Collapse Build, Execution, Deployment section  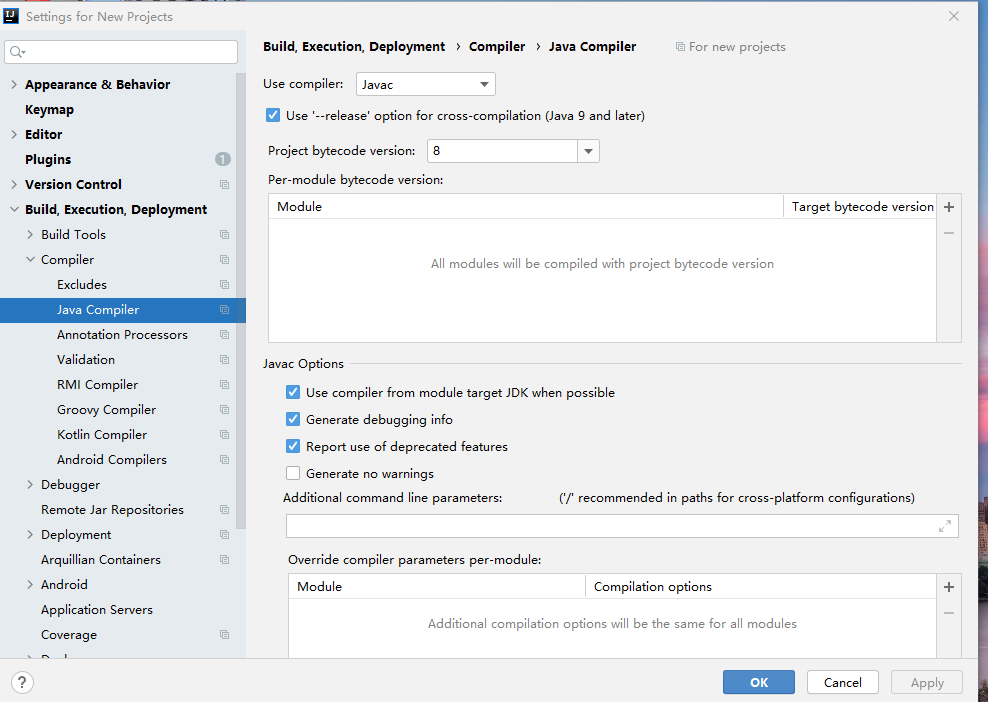click(x=14, y=209)
